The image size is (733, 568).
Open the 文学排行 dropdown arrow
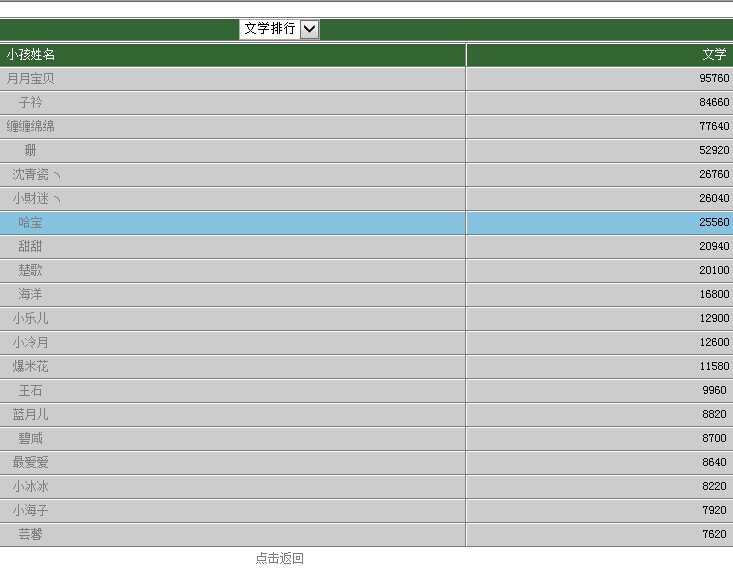(309, 29)
